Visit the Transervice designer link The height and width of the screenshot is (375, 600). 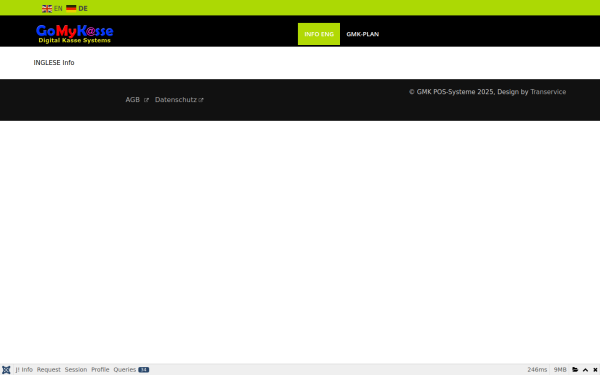click(548, 92)
